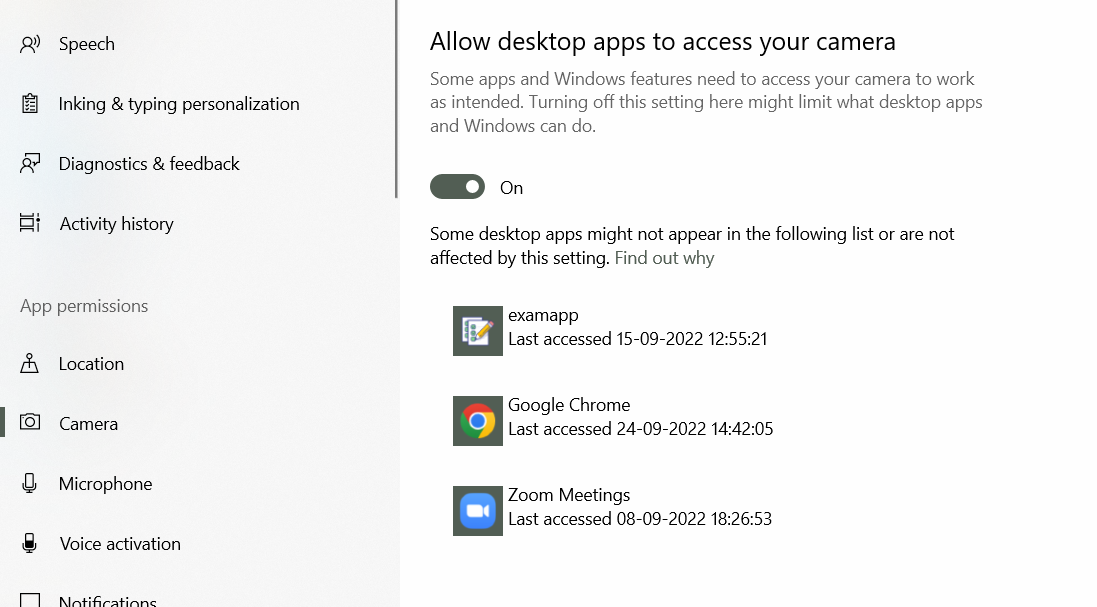Click the Camera icon in sidebar

tap(30, 424)
